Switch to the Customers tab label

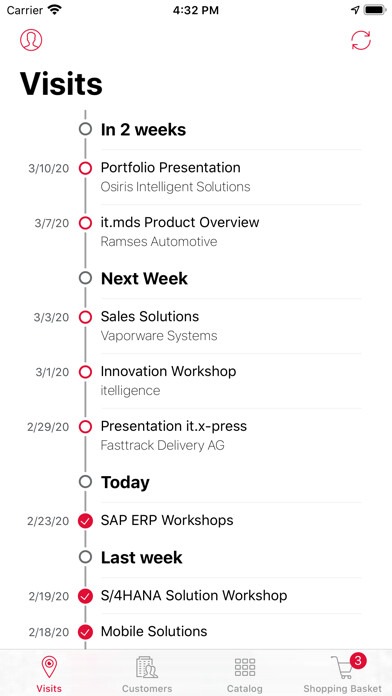tap(147, 689)
